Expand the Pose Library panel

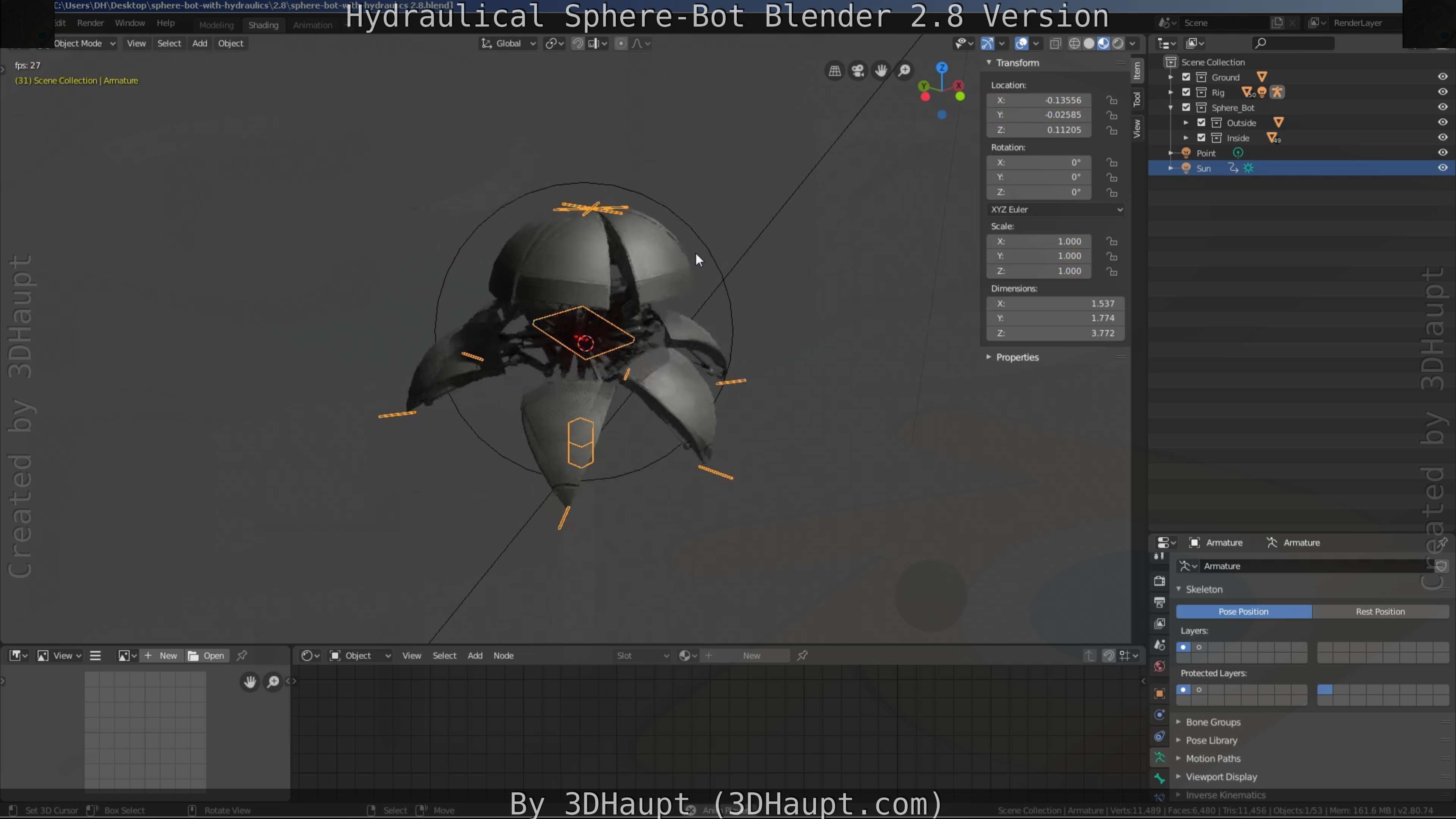(x=1178, y=741)
